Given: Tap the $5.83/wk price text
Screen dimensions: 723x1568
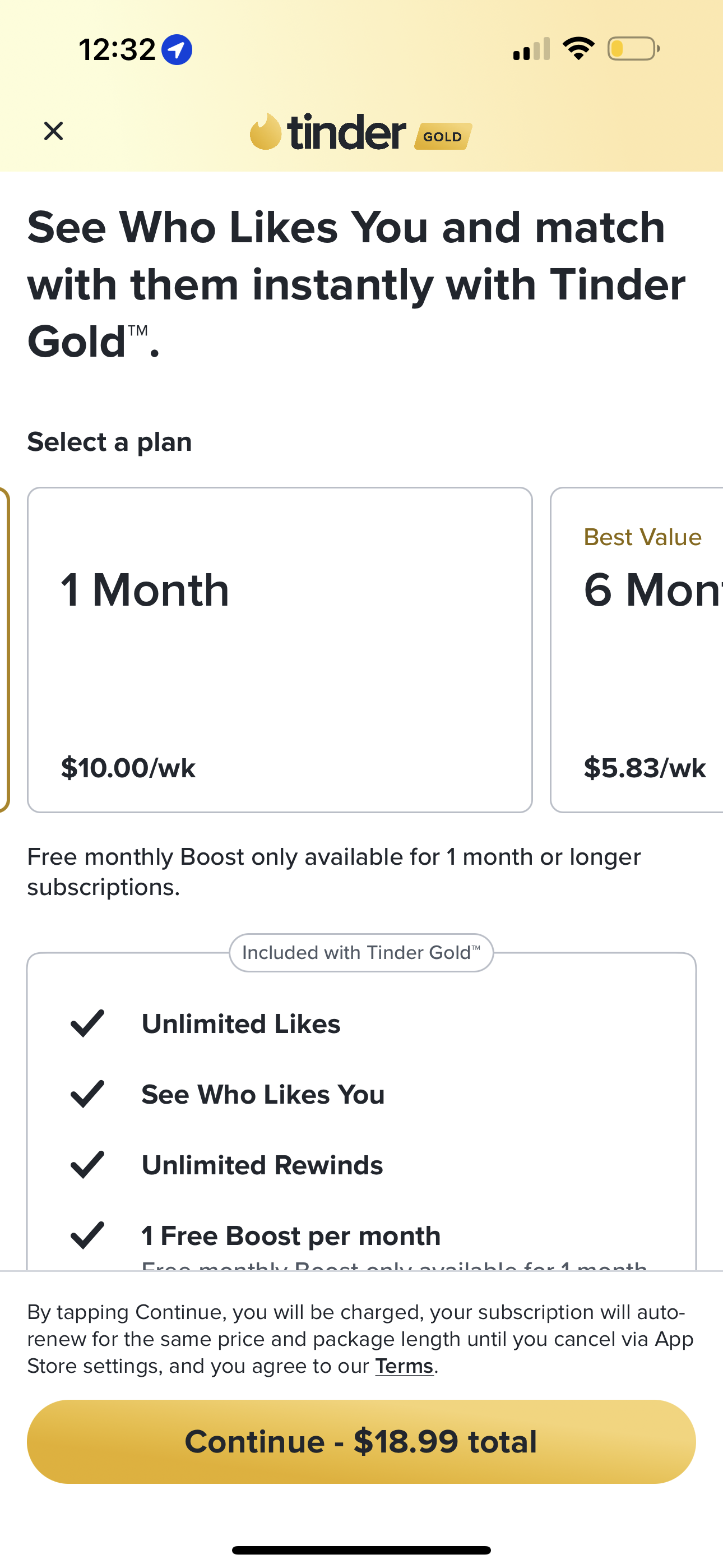Looking at the screenshot, I should coord(645,768).
